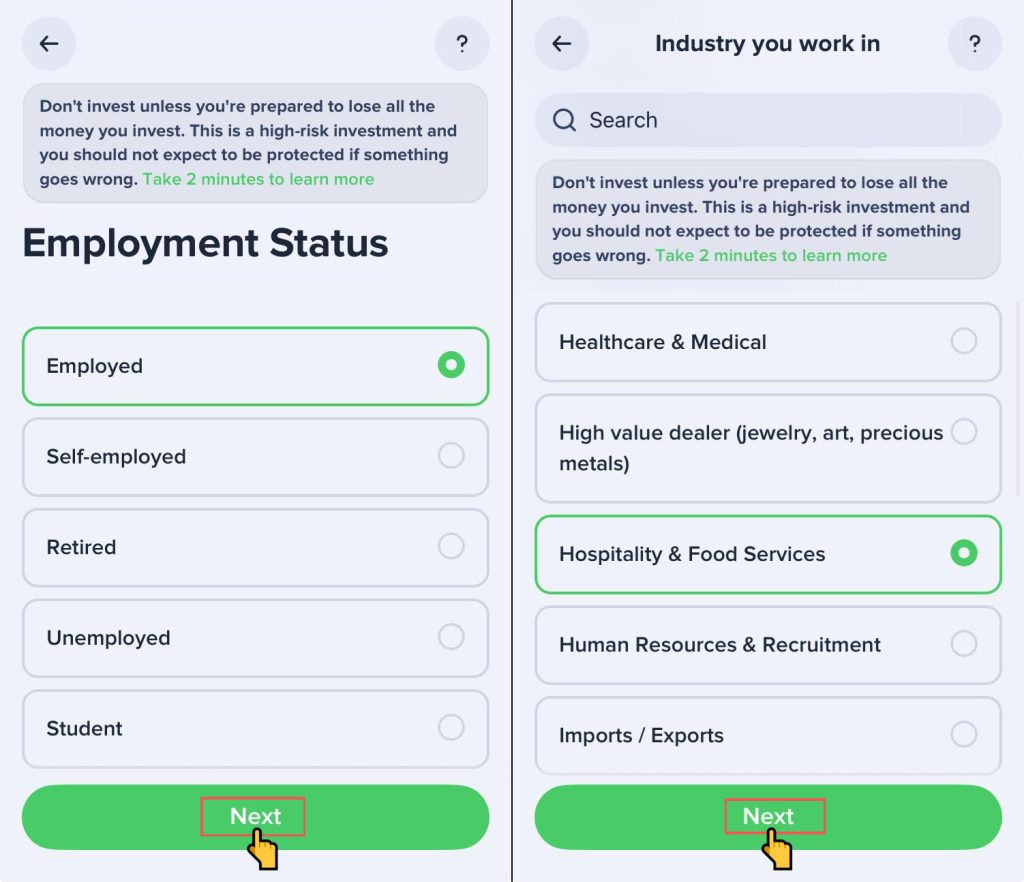1024x882 pixels.
Task: Select the Self-employed radio option
Action: pyautogui.click(x=451, y=456)
